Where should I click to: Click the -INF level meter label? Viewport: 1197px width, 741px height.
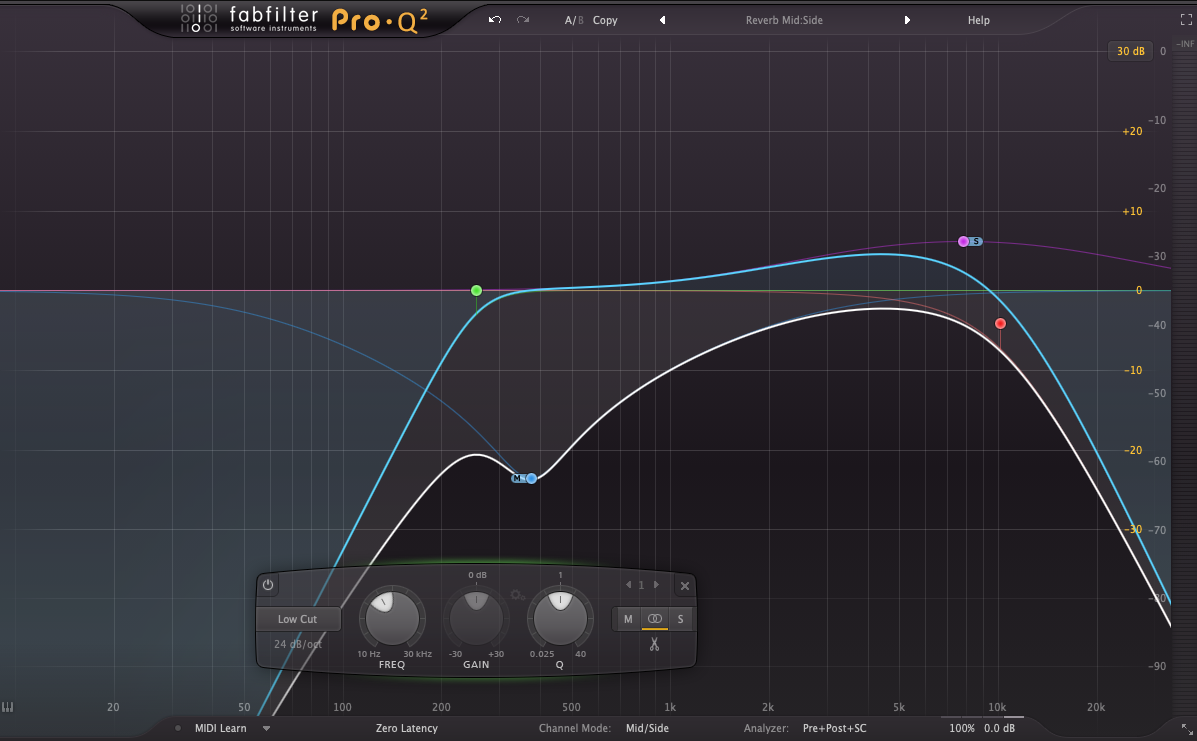(1186, 43)
